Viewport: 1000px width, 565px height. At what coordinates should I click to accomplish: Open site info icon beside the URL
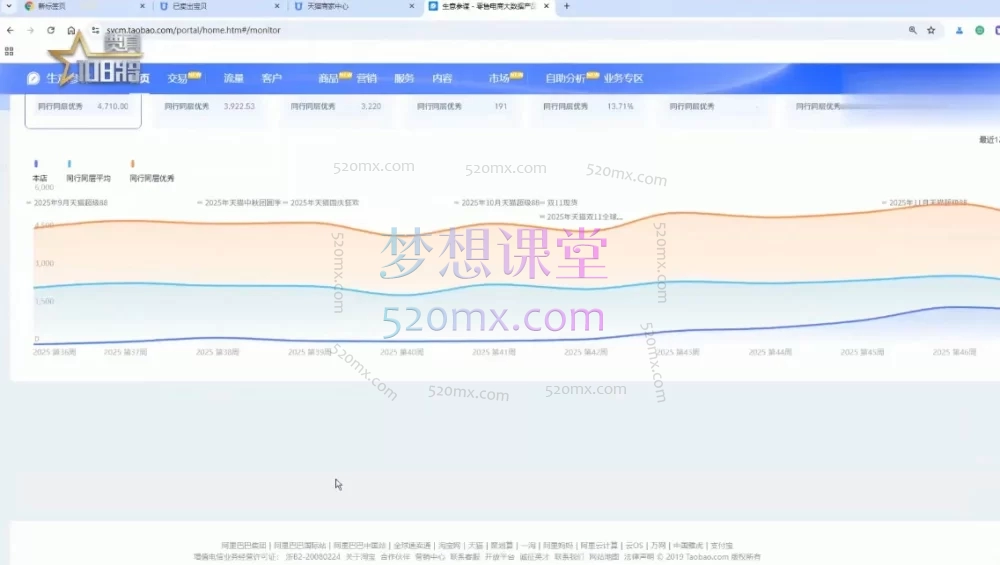click(95, 30)
